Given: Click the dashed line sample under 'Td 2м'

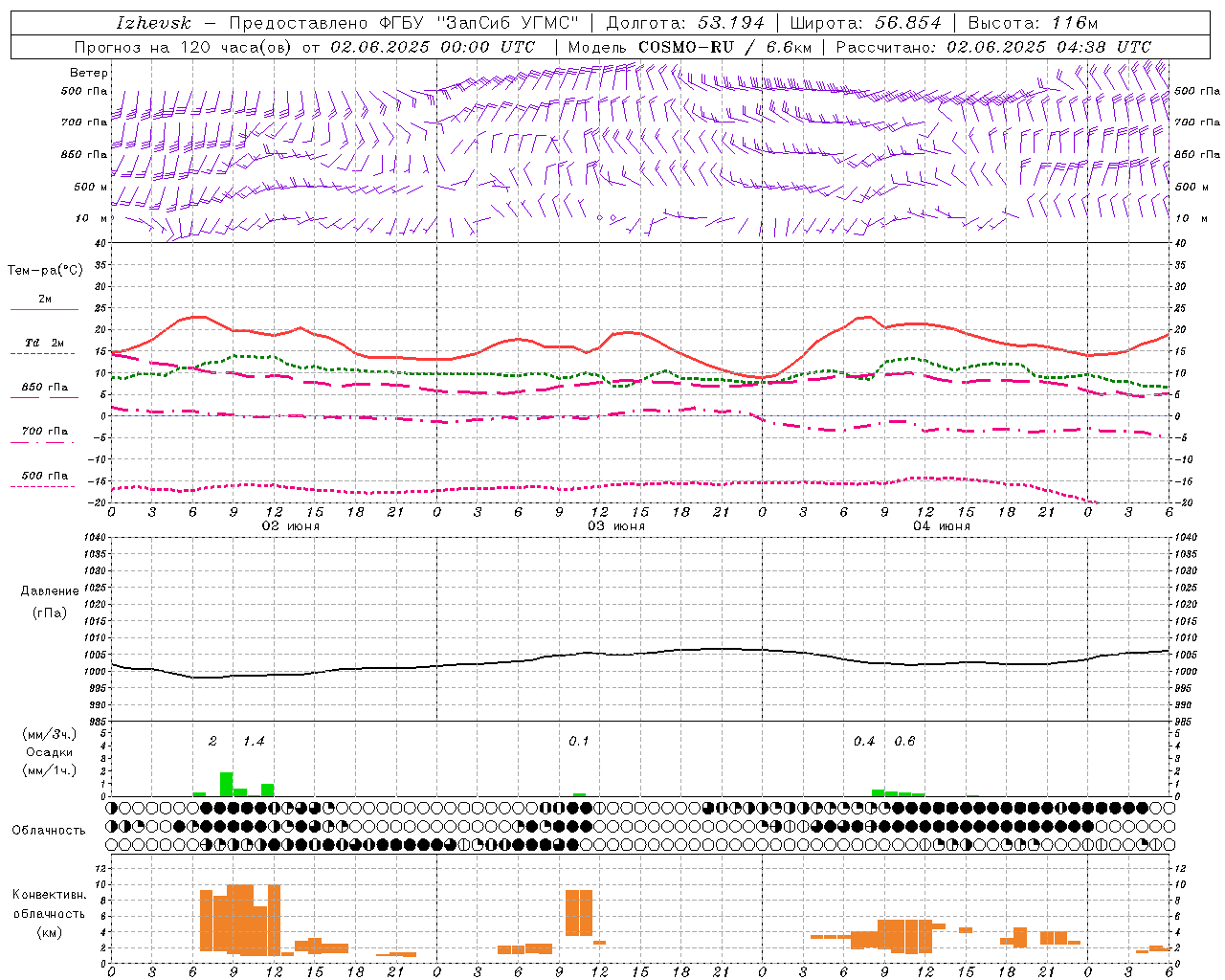Looking at the screenshot, I should [43, 354].
